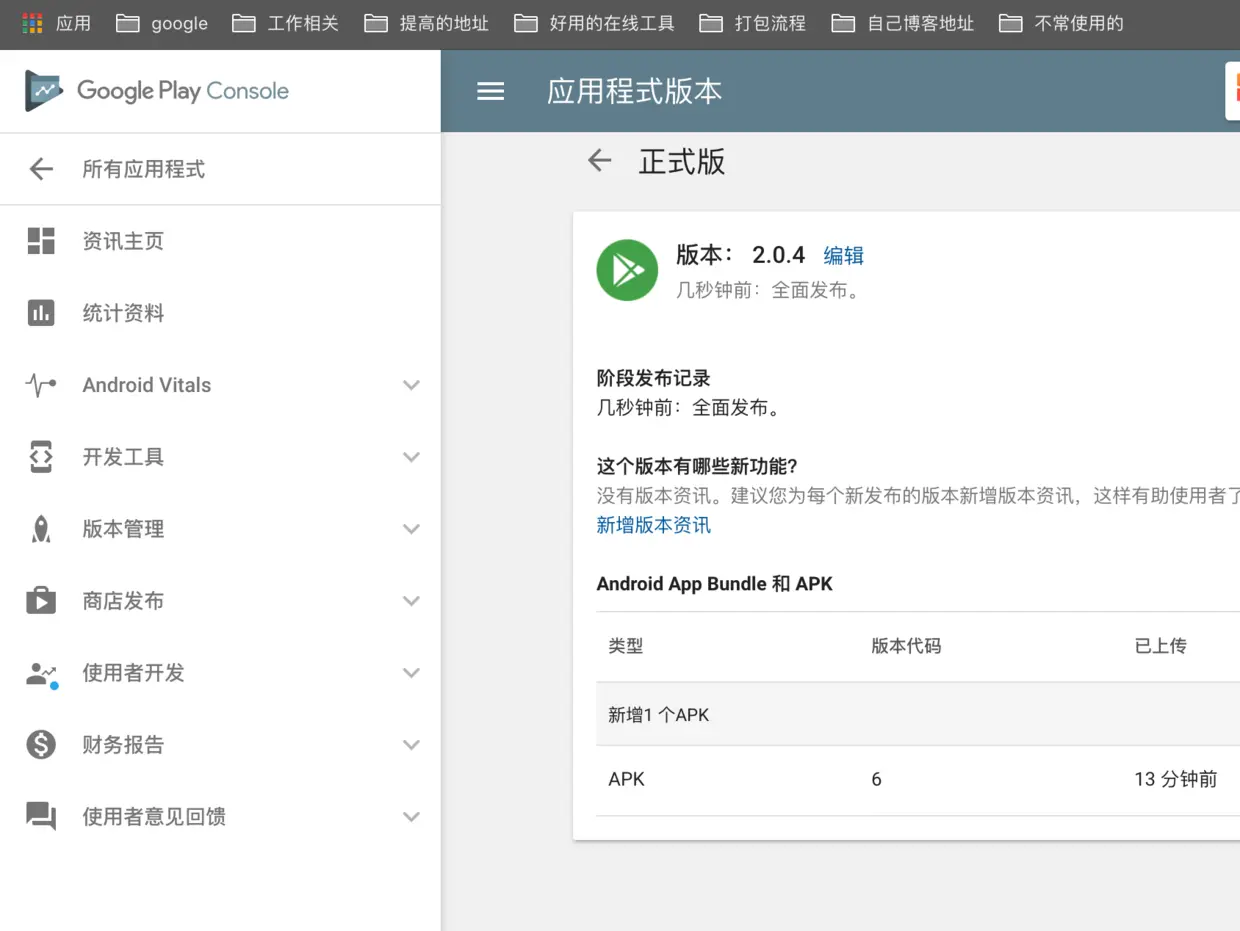This screenshot has height=931, width=1240.
Task: Click 编辑 next to version 2.0.4
Action: 843,255
